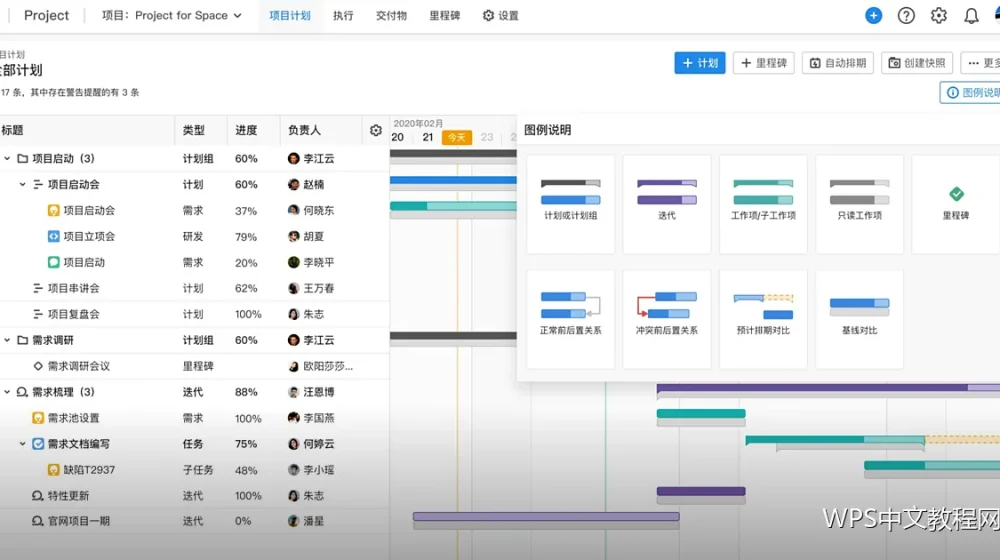Click the 标题 column header
The image size is (1000, 560).
[x=13, y=130]
